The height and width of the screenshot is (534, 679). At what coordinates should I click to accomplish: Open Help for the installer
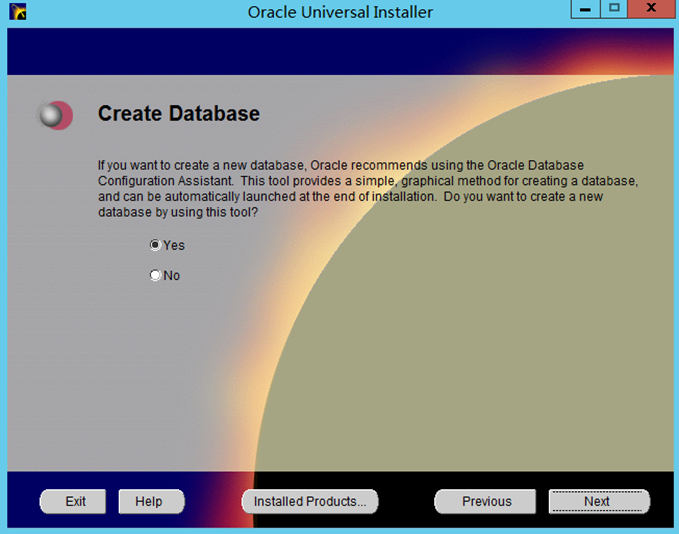(151, 502)
